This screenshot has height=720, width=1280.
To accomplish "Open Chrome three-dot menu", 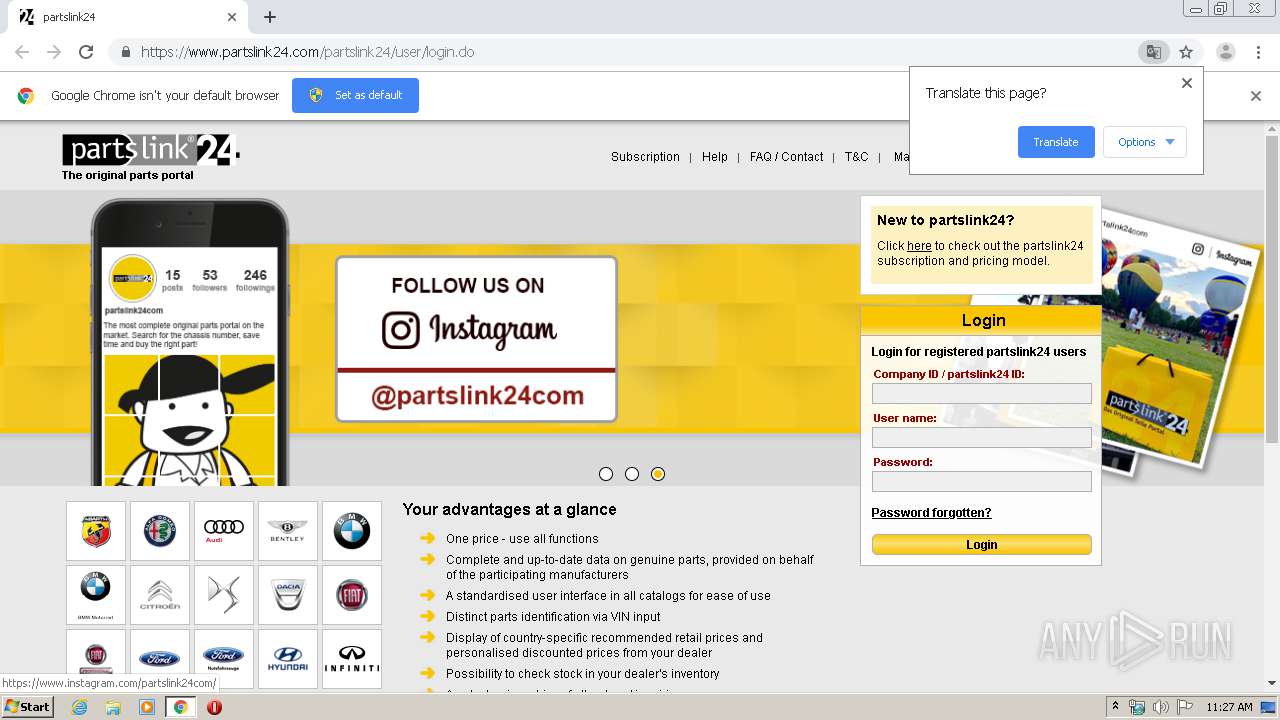I will click(1257, 52).
